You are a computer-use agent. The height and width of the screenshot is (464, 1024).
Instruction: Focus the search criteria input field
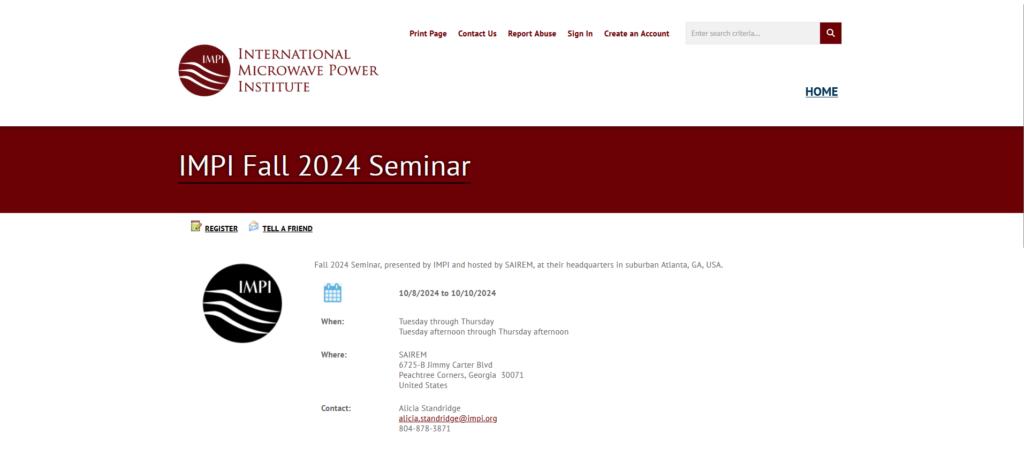click(752, 33)
